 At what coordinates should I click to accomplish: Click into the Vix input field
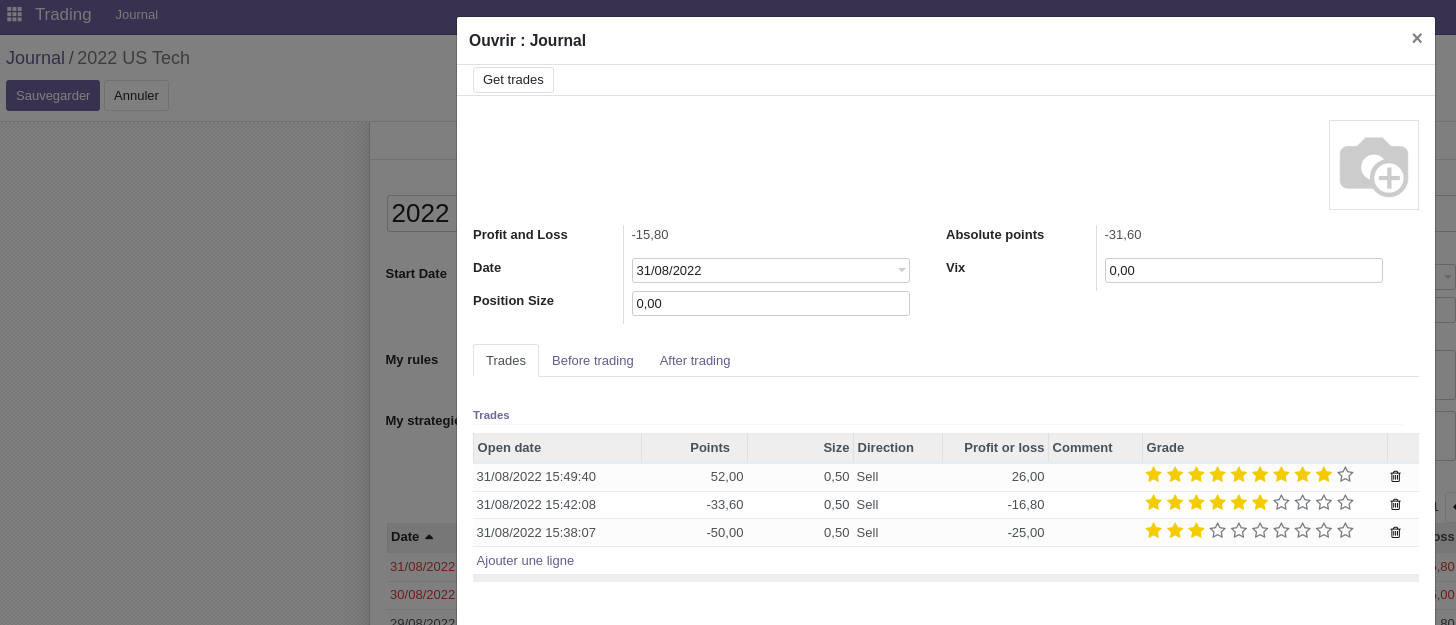[x=1242, y=271]
